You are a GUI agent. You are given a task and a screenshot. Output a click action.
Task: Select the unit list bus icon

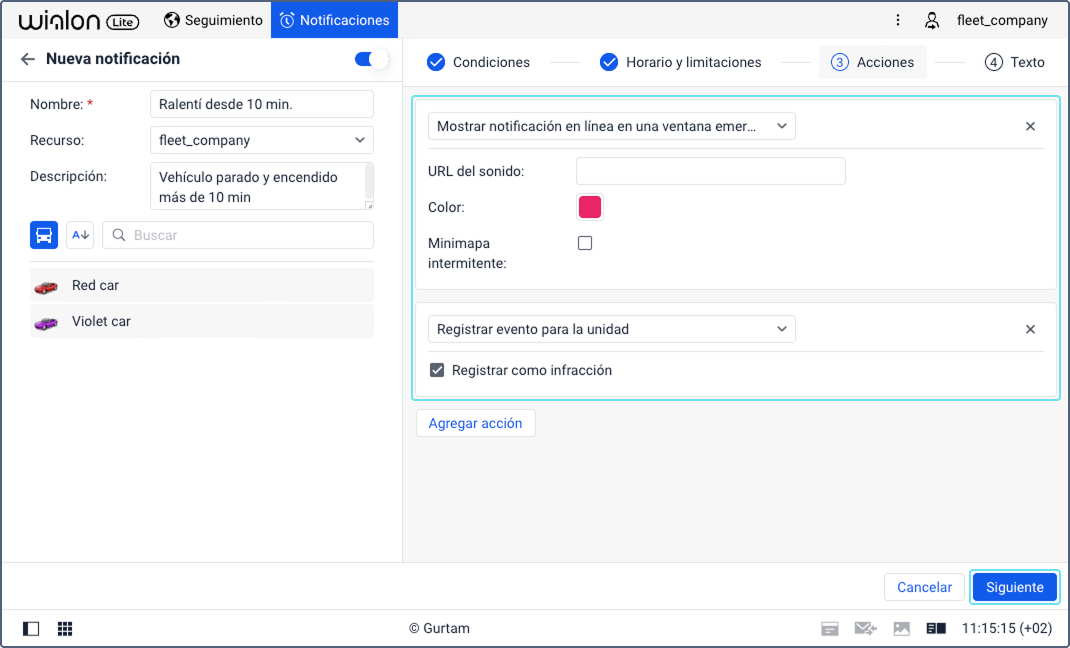(x=44, y=235)
